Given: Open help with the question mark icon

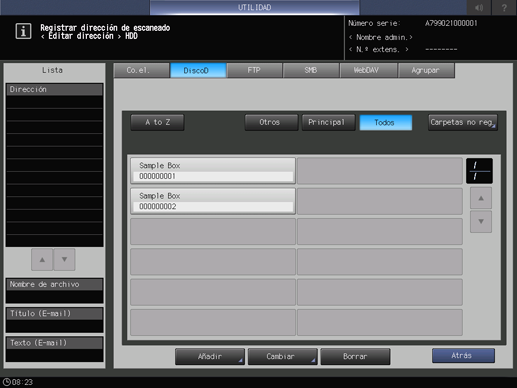Looking at the screenshot, I should pos(504,7).
